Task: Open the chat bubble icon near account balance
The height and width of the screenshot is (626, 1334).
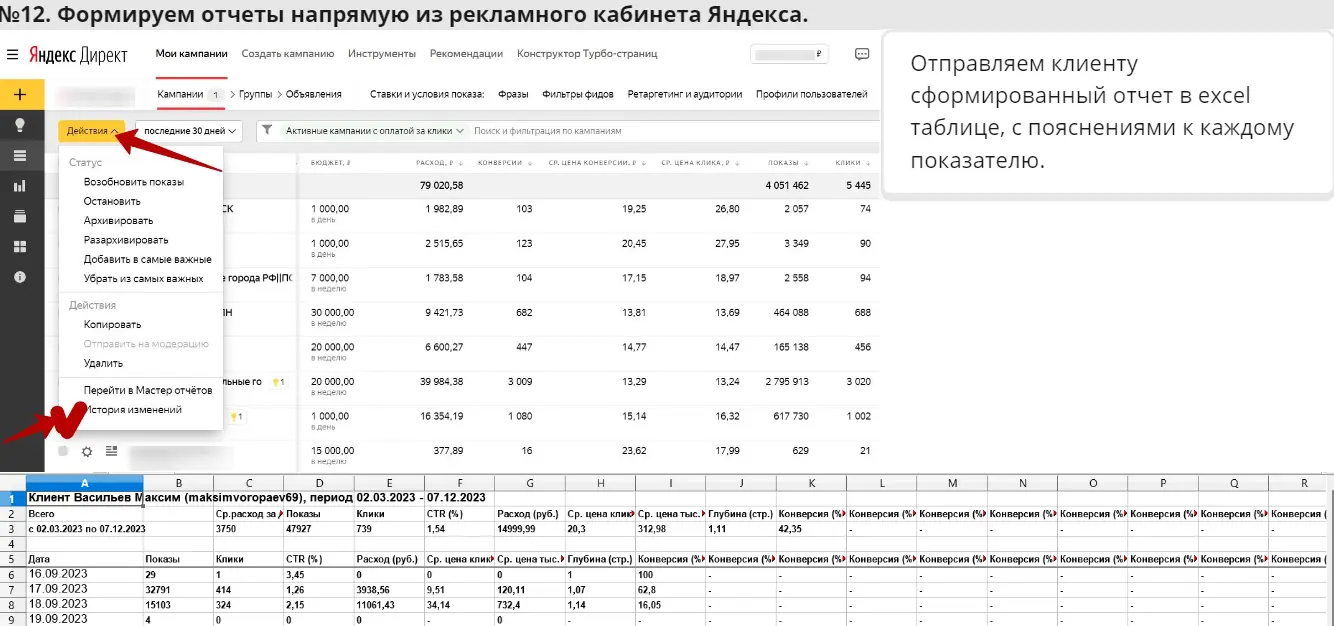Action: pyautogui.click(x=861, y=54)
